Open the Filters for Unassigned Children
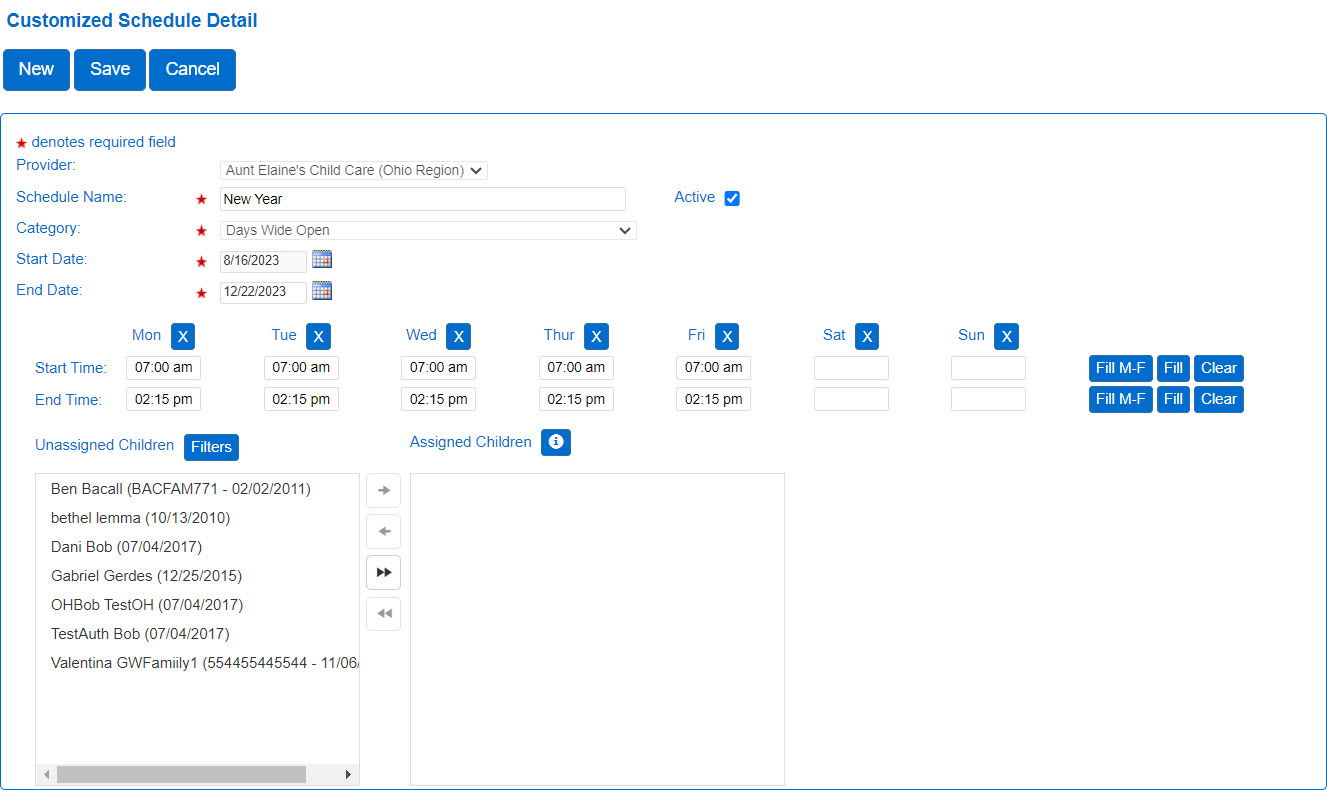Screen dimensions: 1327x790 click(x=210, y=447)
